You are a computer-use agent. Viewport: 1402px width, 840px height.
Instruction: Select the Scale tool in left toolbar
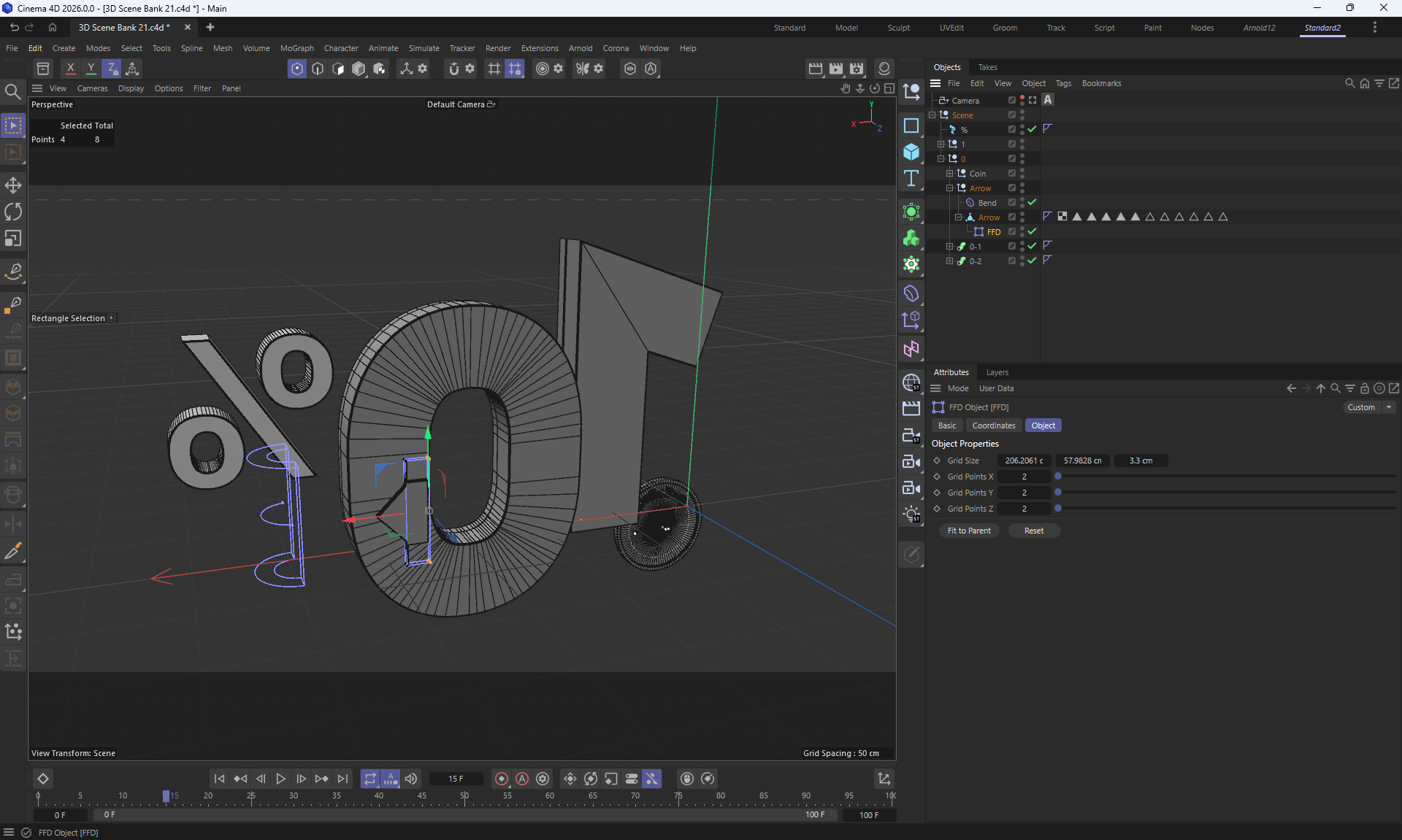tap(13, 239)
